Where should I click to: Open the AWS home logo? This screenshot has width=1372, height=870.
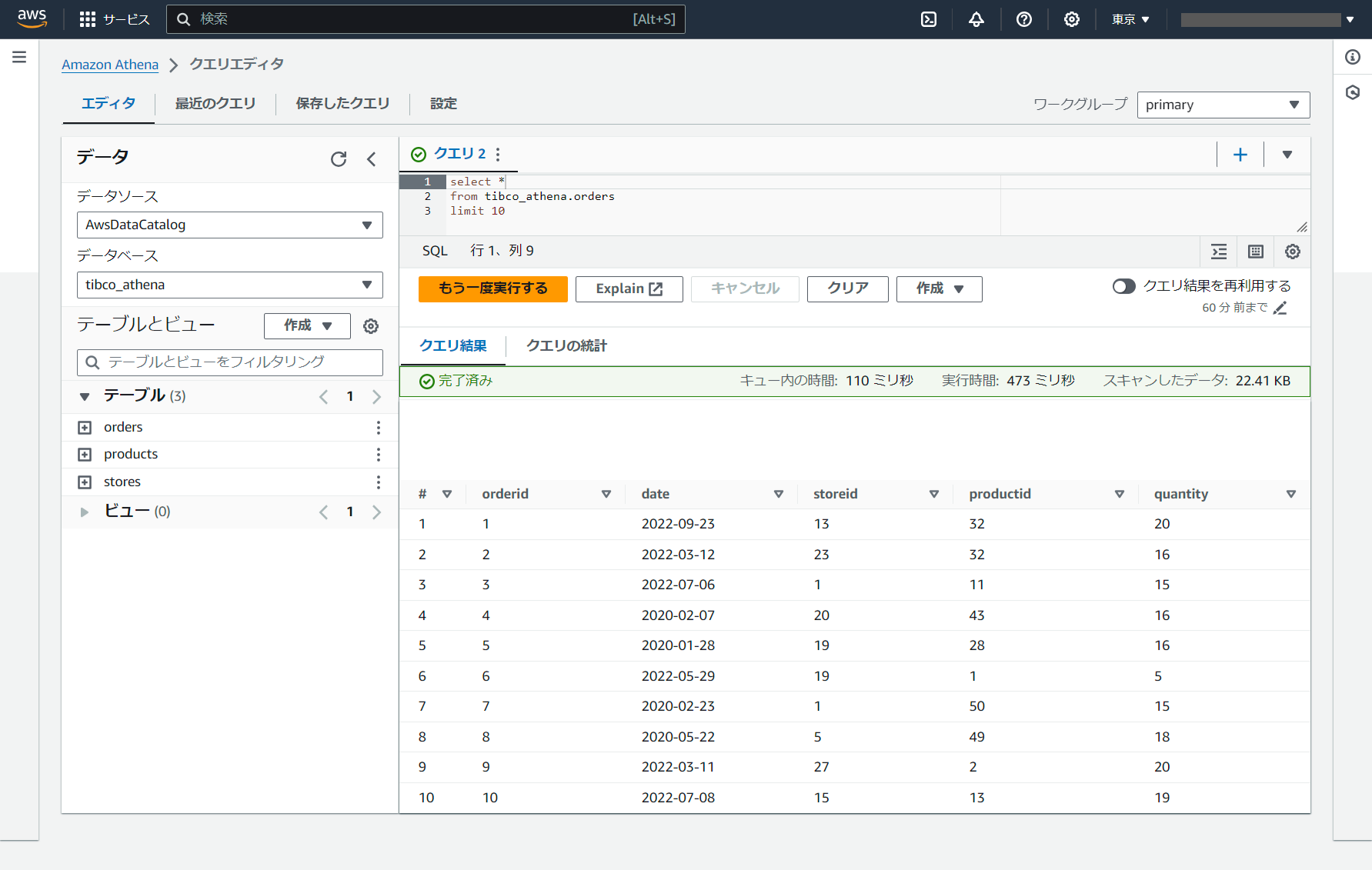click(32, 18)
